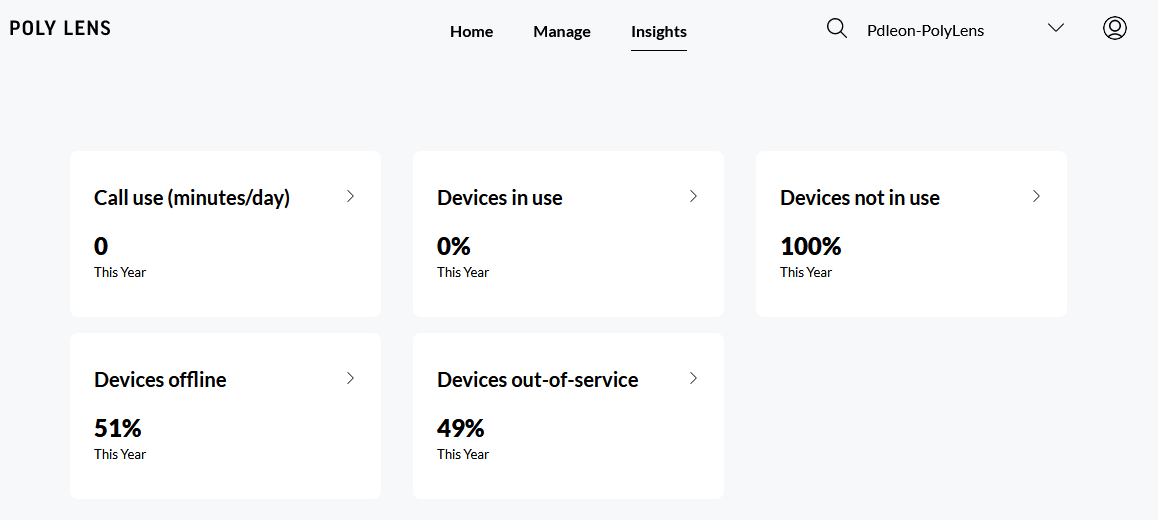Image resolution: width=1158 pixels, height=520 pixels.
Task: Click the search magnifier icon
Action: 837,28
